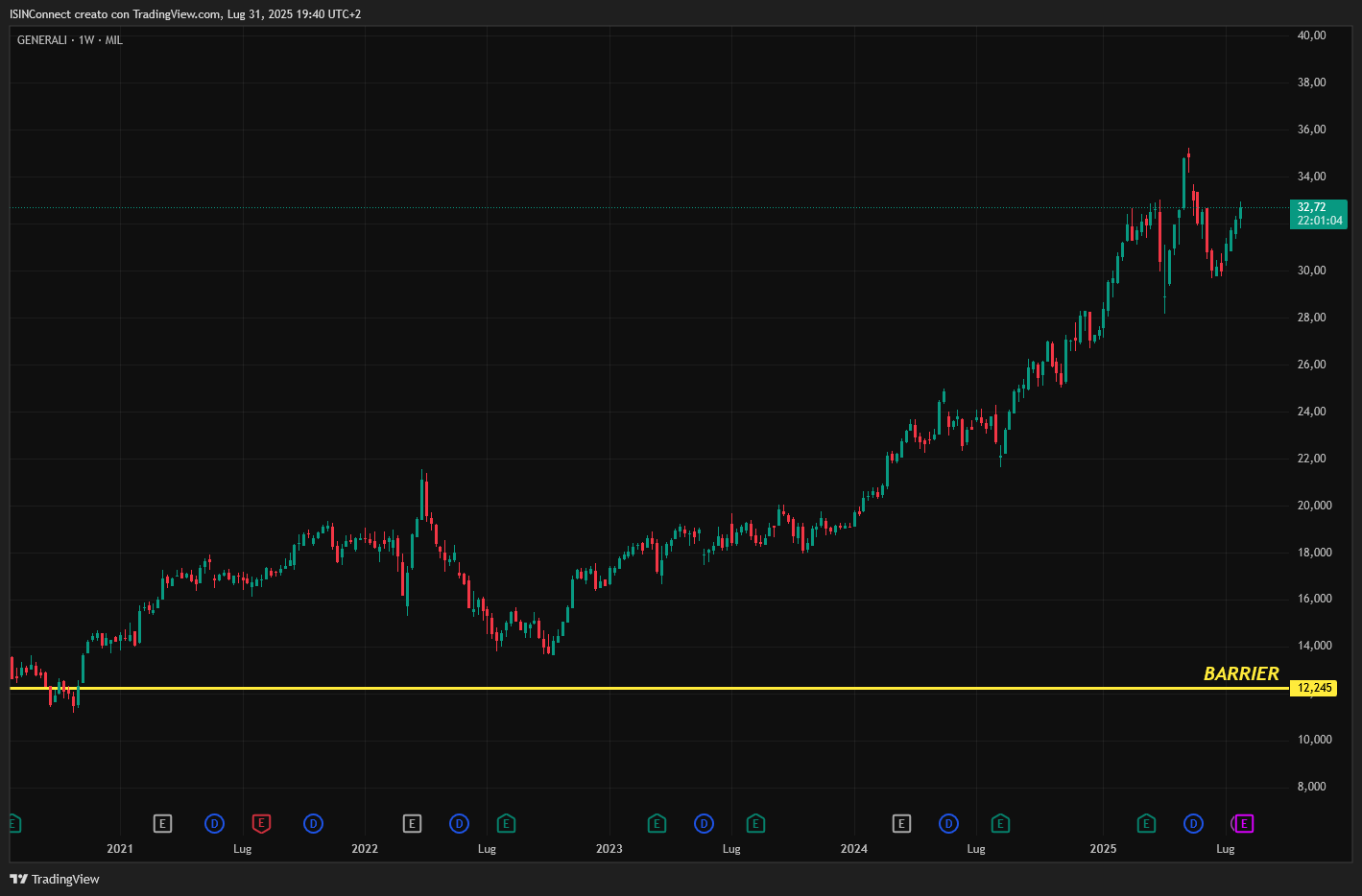
Task: Open the grey E earnings marker of early 2021
Action: point(163,823)
